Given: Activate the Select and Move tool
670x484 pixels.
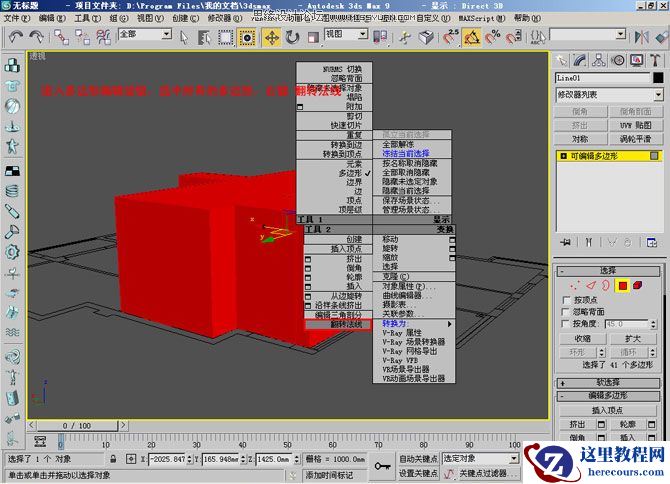Looking at the screenshot, I should [x=272, y=38].
